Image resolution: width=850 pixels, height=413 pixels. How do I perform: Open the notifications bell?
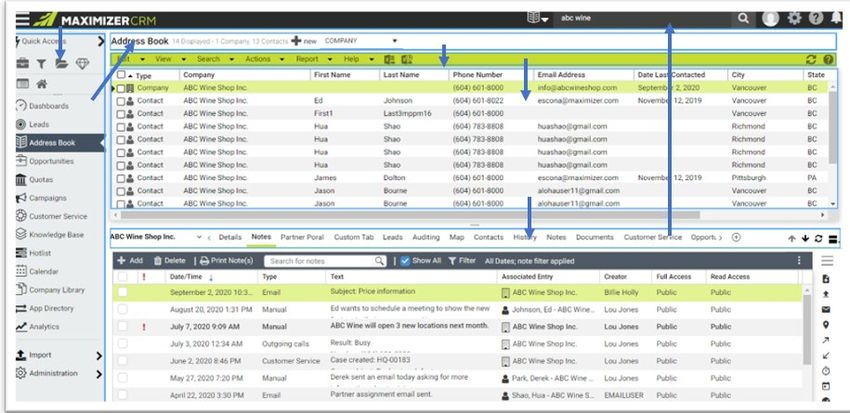(x=836, y=18)
